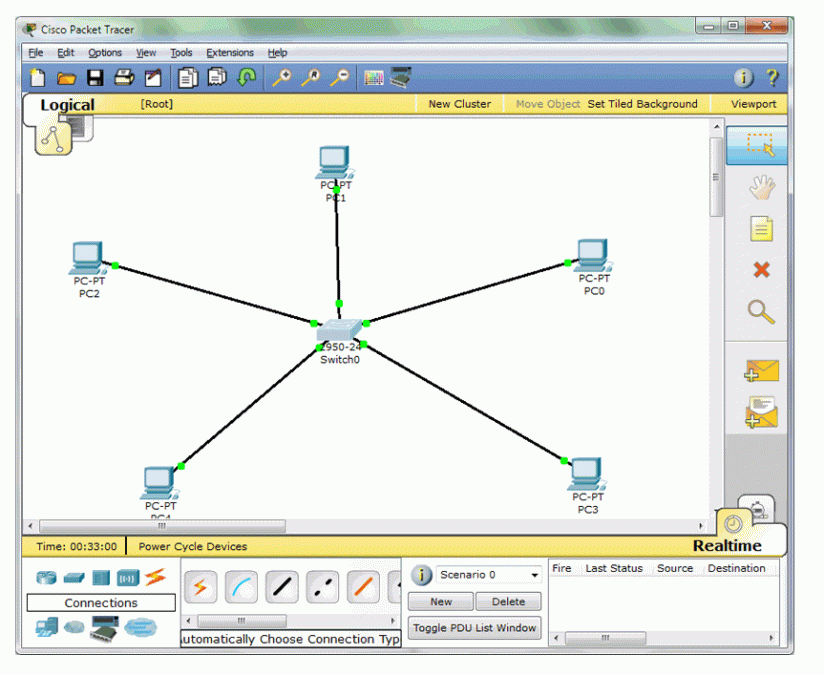The width and height of the screenshot is (824, 675).
Task: Open the Edit menu
Action: pos(66,53)
